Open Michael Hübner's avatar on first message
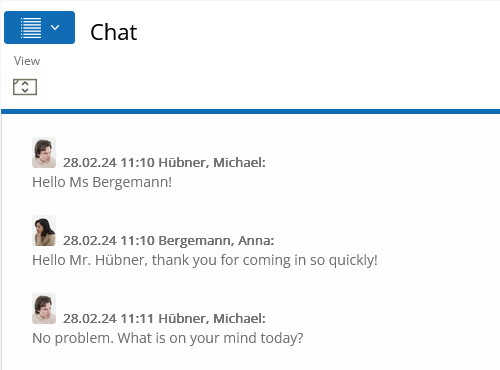The width and height of the screenshot is (500, 370). click(44, 152)
